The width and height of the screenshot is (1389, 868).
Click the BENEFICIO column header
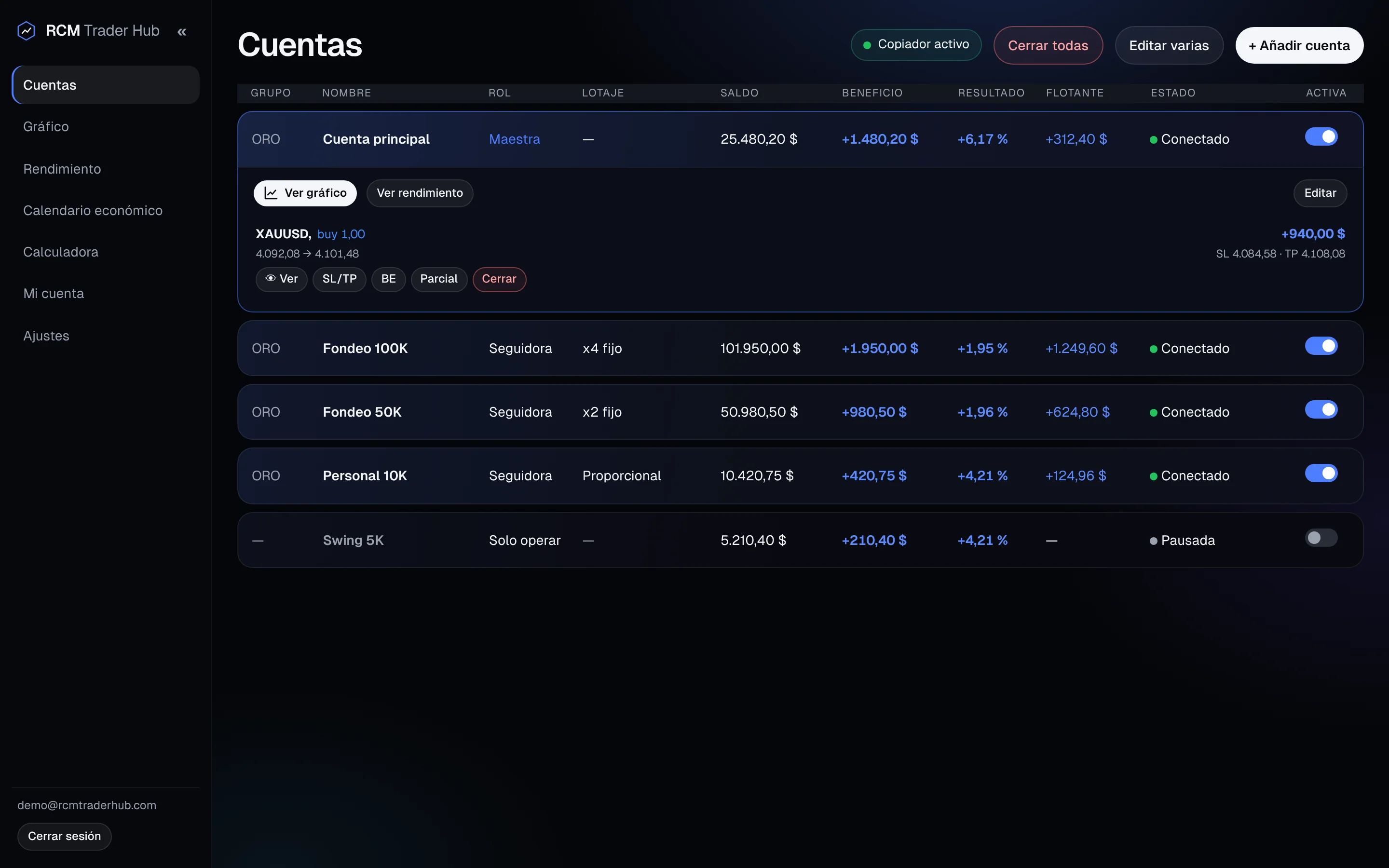[872, 93]
